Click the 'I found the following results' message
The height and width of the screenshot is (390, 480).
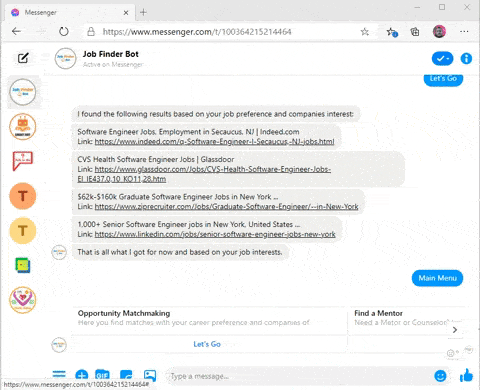pos(216,114)
